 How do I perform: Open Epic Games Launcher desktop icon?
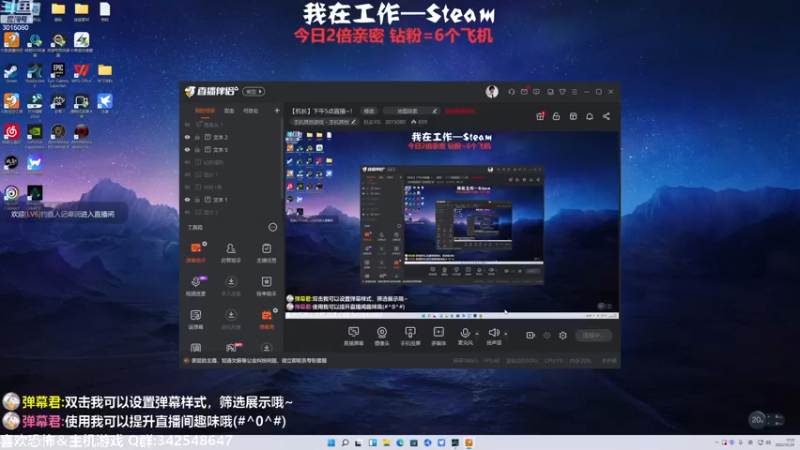click(x=58, y=73)
